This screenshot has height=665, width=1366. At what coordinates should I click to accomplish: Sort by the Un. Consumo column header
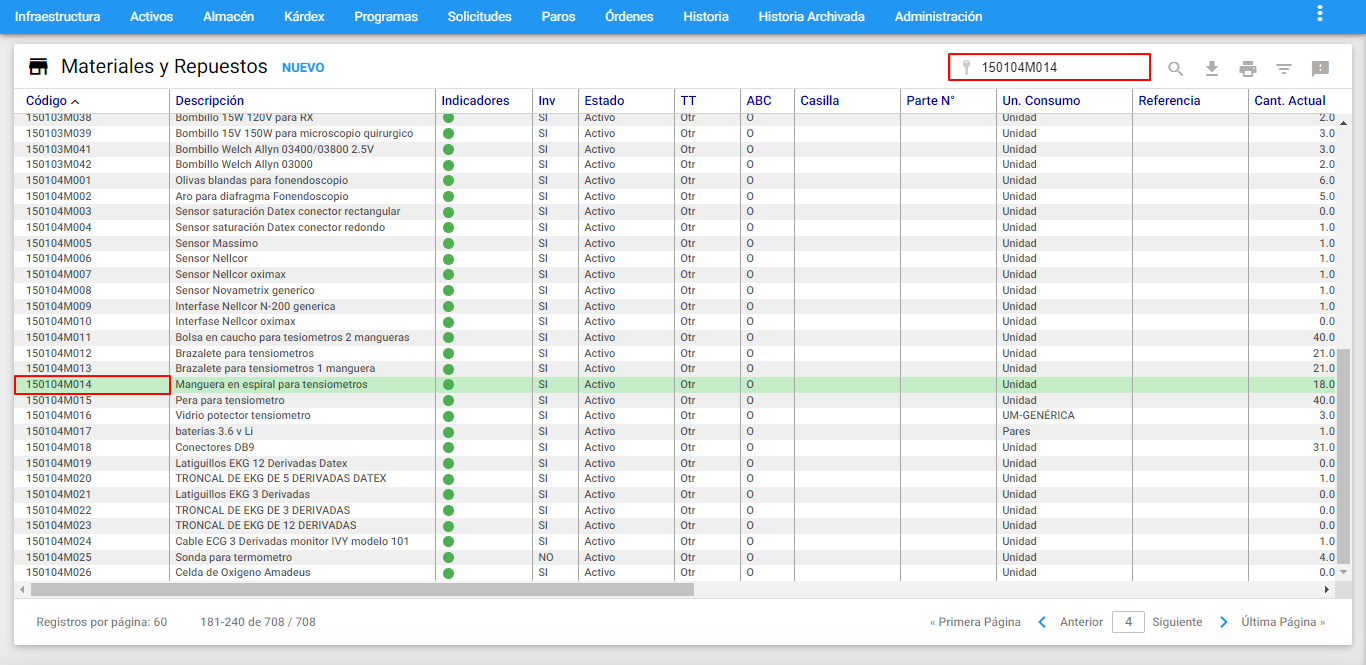coord(1041,101)
